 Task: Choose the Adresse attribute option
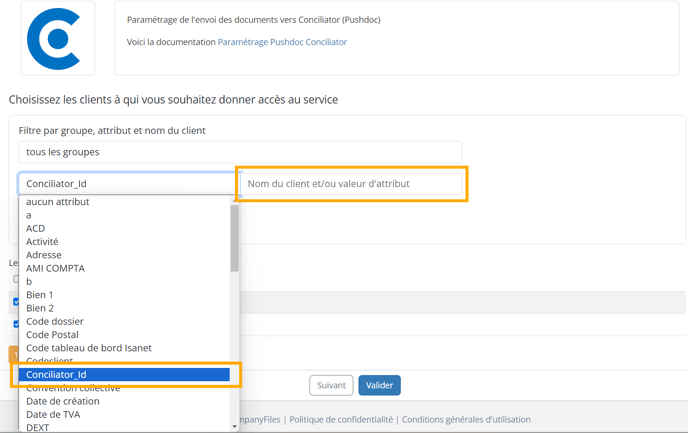(x=124, y=255)
